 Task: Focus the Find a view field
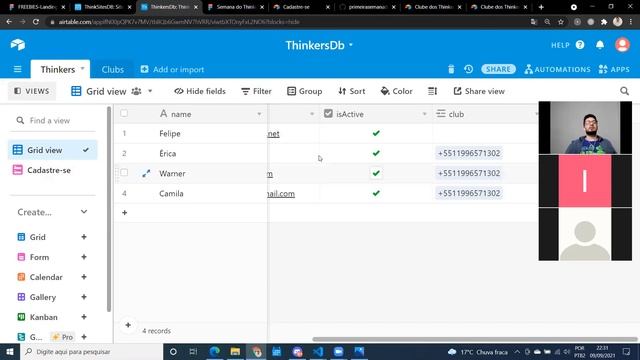click(x=52, y=120)
